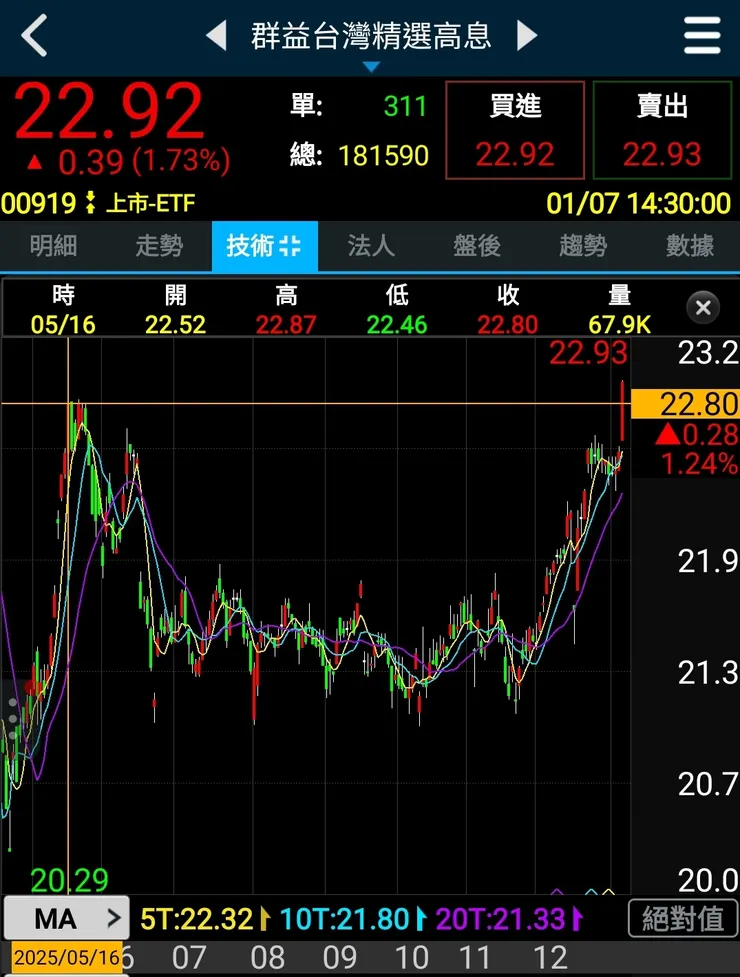Go back with the left chevron arrow
The image size is (740, 977).
click(x=34, y=36)
